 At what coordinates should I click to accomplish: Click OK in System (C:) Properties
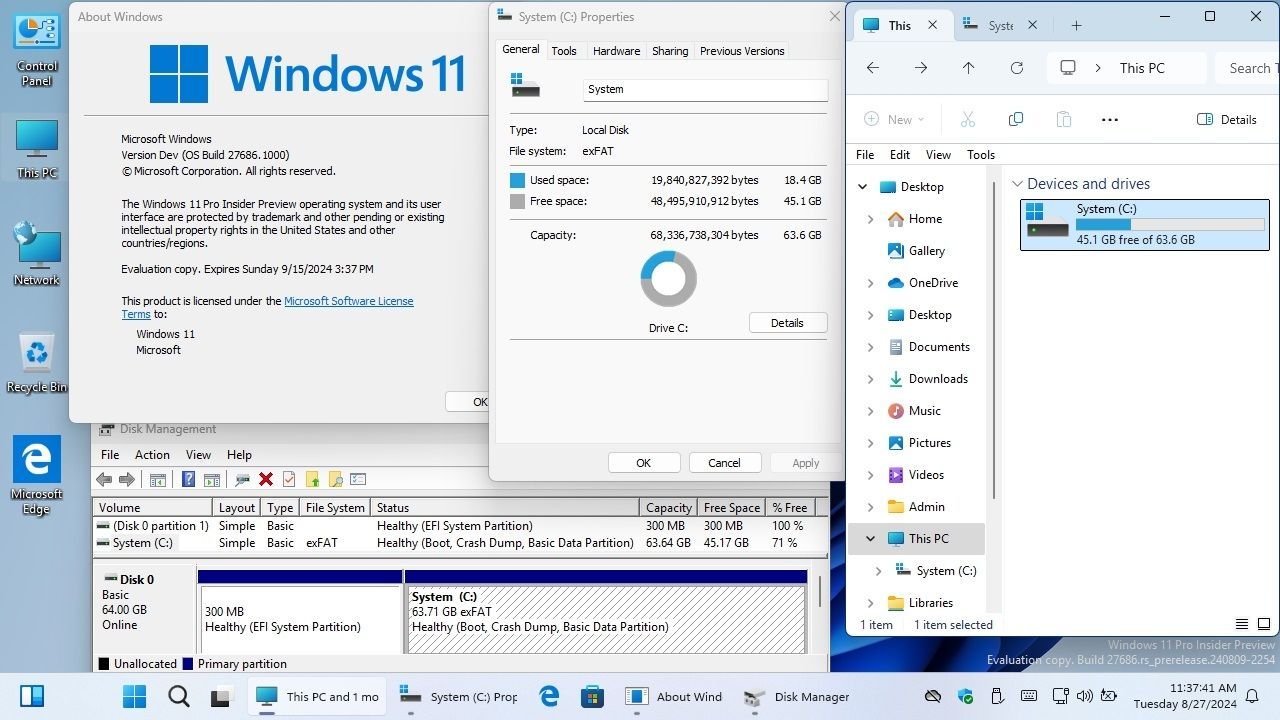pos(644,463)
